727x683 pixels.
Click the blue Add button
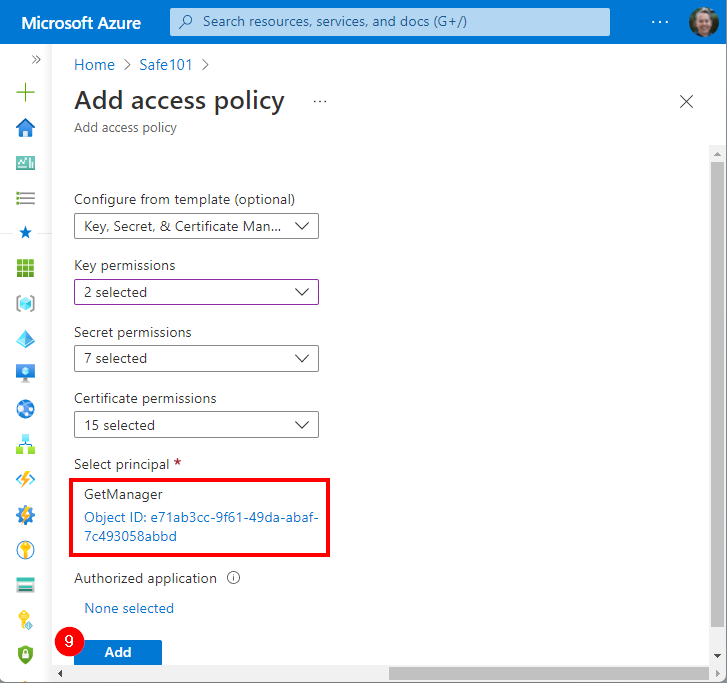coord(118,652)
